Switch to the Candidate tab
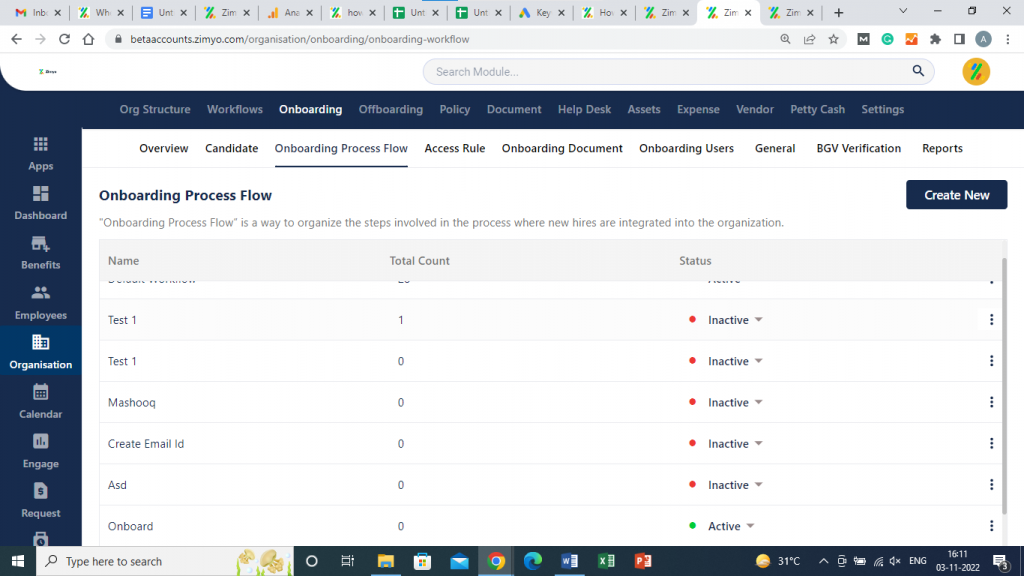The width and height of the screenshot is (1024, 576). [231, 148]
